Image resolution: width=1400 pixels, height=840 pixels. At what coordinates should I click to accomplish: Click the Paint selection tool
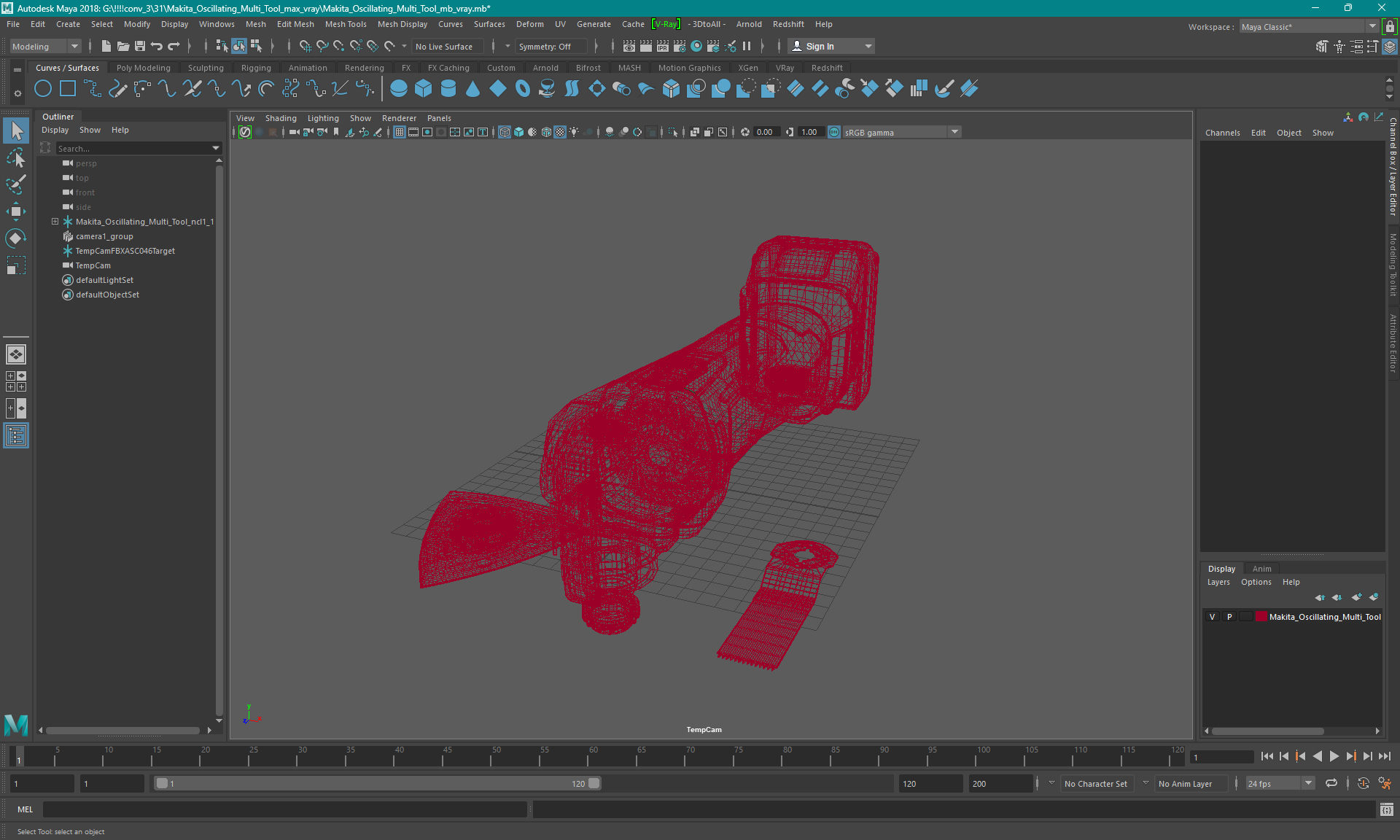coord(15,184)
